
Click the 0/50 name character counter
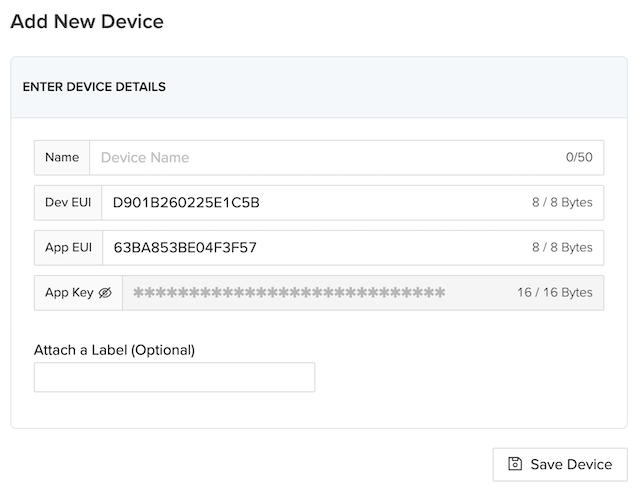[x=579, y=157]
